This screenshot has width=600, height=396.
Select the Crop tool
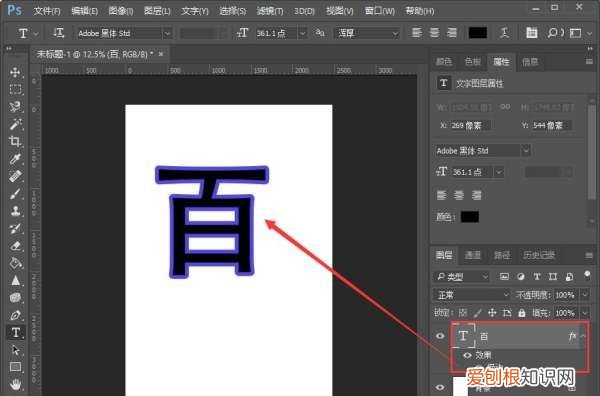pyautogui.click(x=15, y=141)
